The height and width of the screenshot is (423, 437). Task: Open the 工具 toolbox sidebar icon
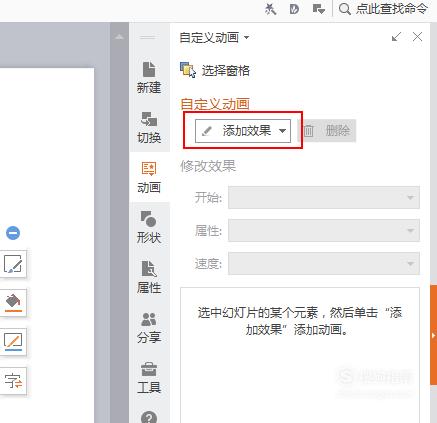149,377
